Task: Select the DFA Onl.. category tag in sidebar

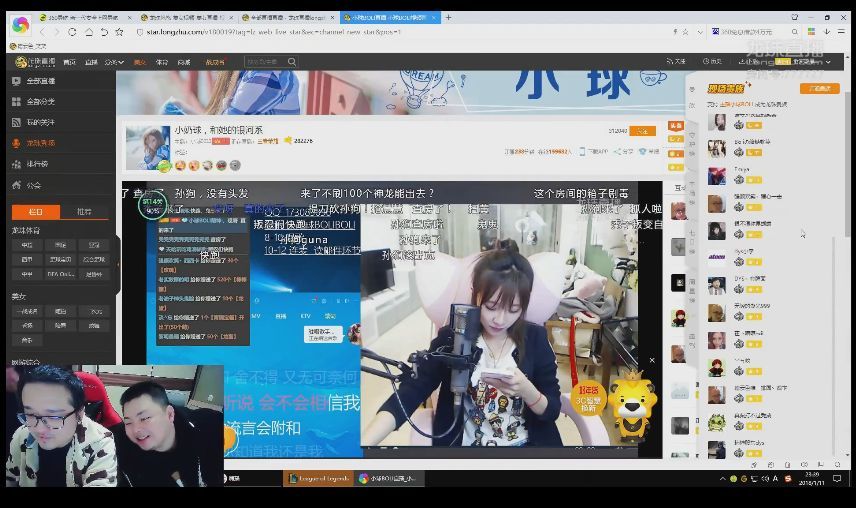Action: 60,274
